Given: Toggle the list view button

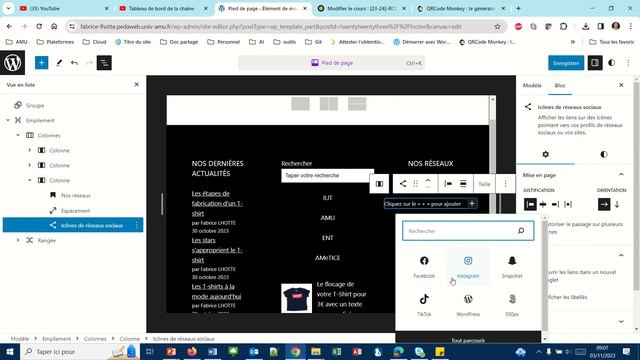Looking at the screenshot, I should coord(104,63).
